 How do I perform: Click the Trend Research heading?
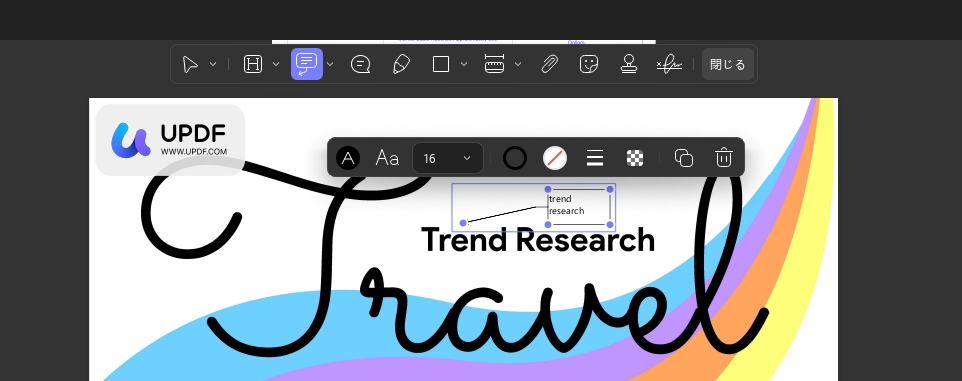coord(538,239)
